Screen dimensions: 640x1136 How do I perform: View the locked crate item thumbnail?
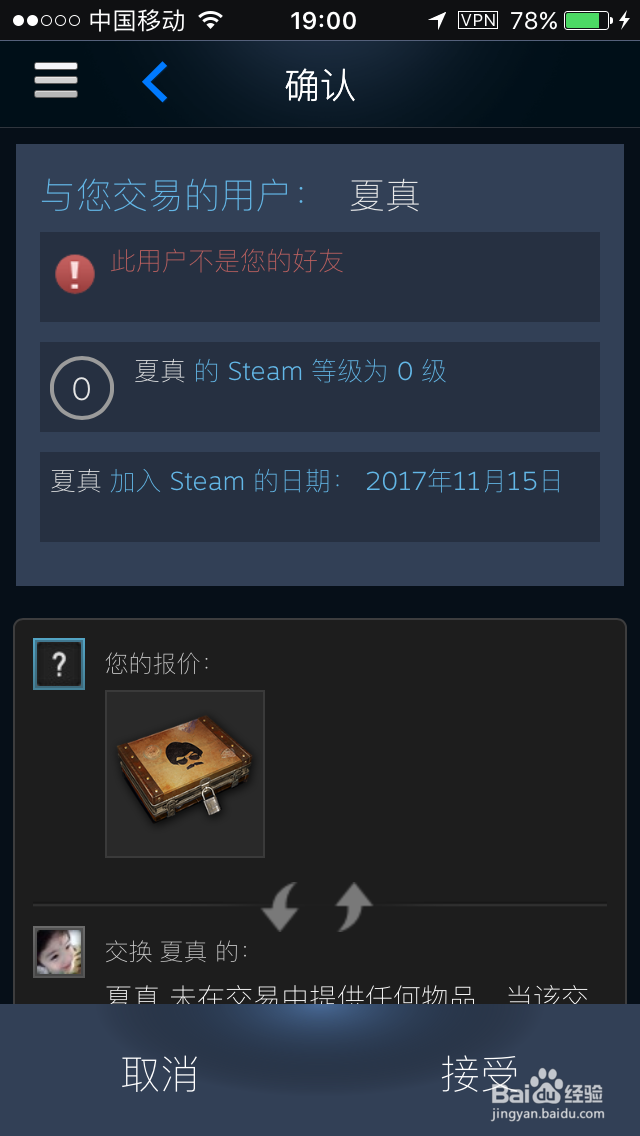[185, 774]
